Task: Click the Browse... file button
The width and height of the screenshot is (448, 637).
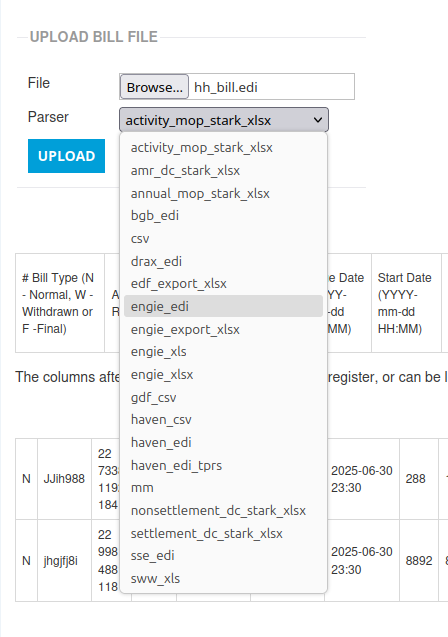Action: tap(154, 87)
